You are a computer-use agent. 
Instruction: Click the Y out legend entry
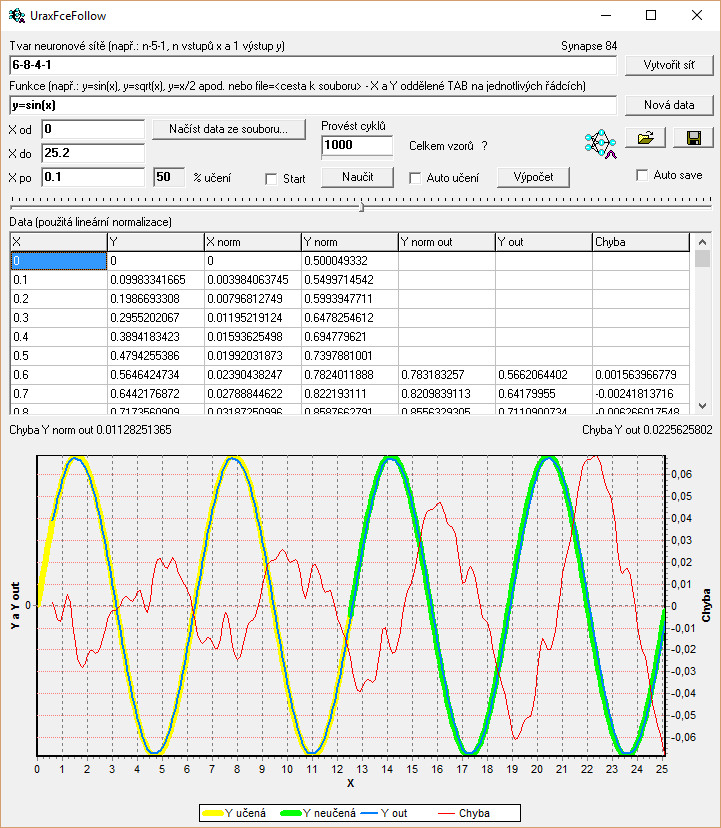pyautogui.click(x=384, y=813)
